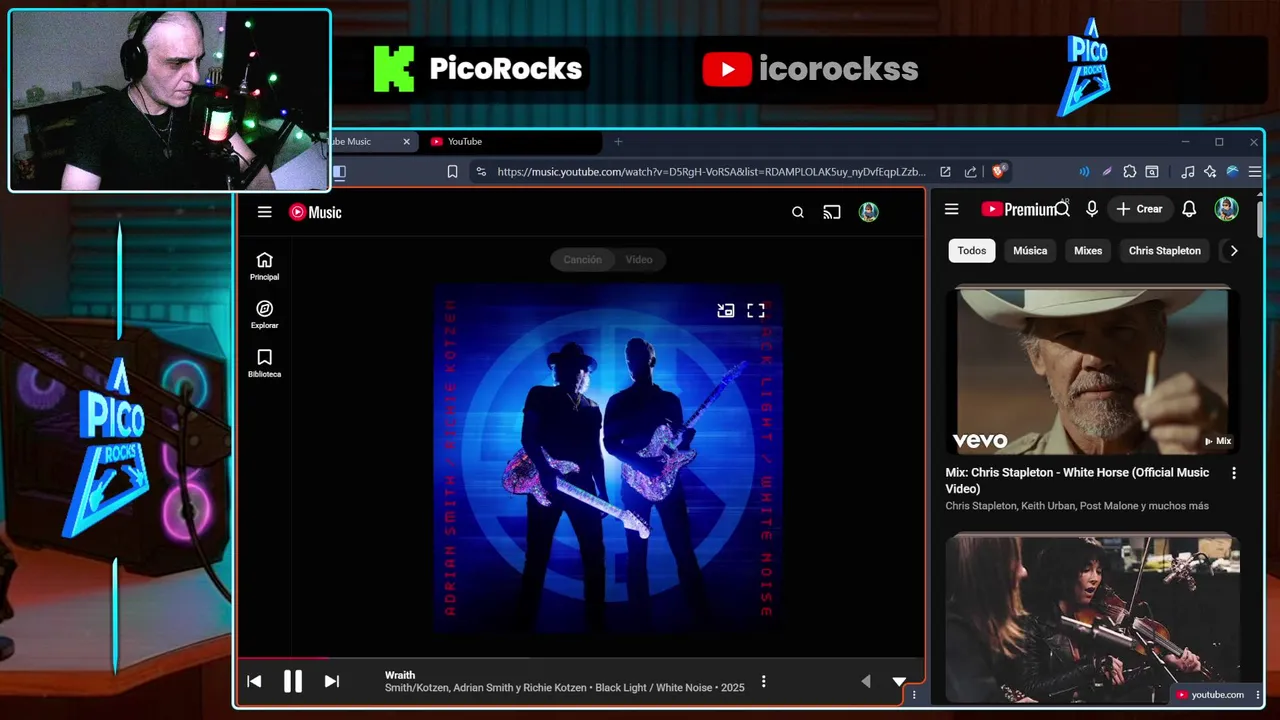1280x720 pixels.
Task: Show more filter chips with right chevron
Action: tap(1234, 251)
